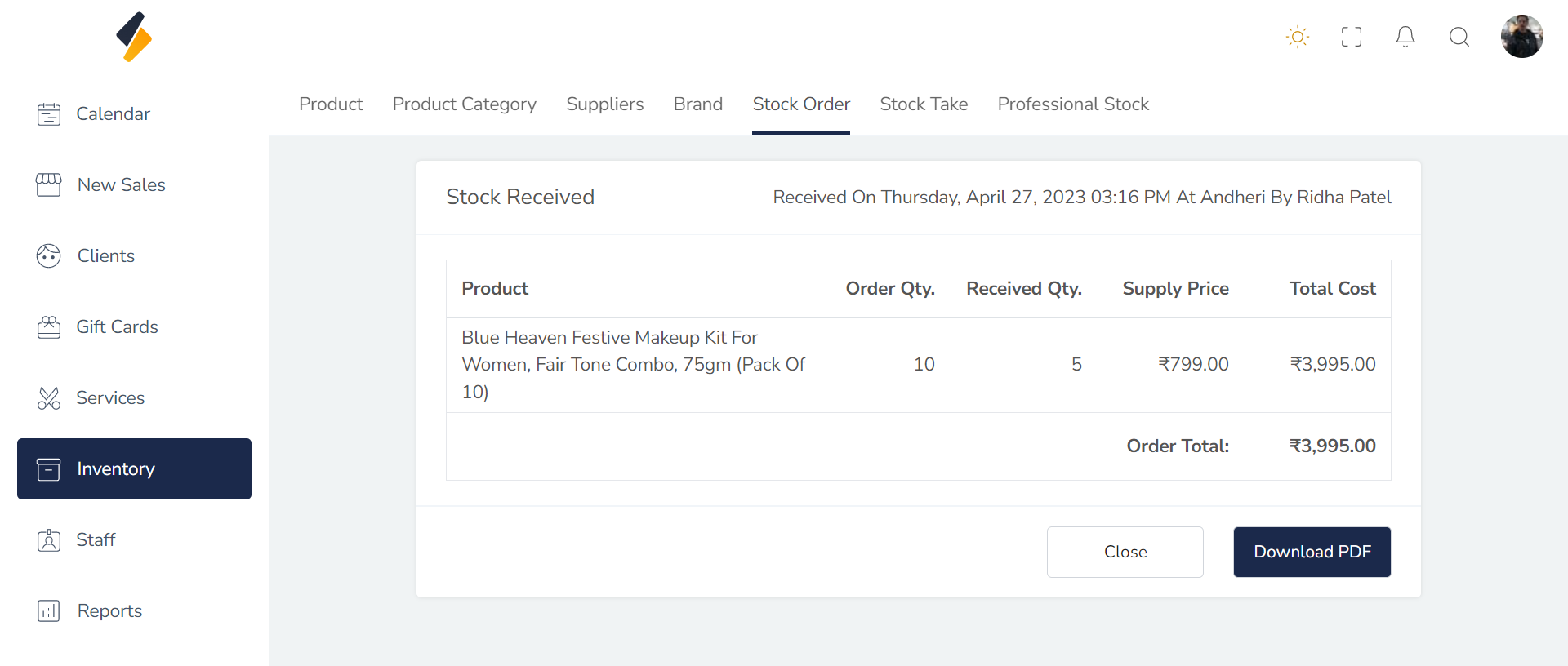Switch to the Product tab
1568x666 pixels.
tap(331, 104)
